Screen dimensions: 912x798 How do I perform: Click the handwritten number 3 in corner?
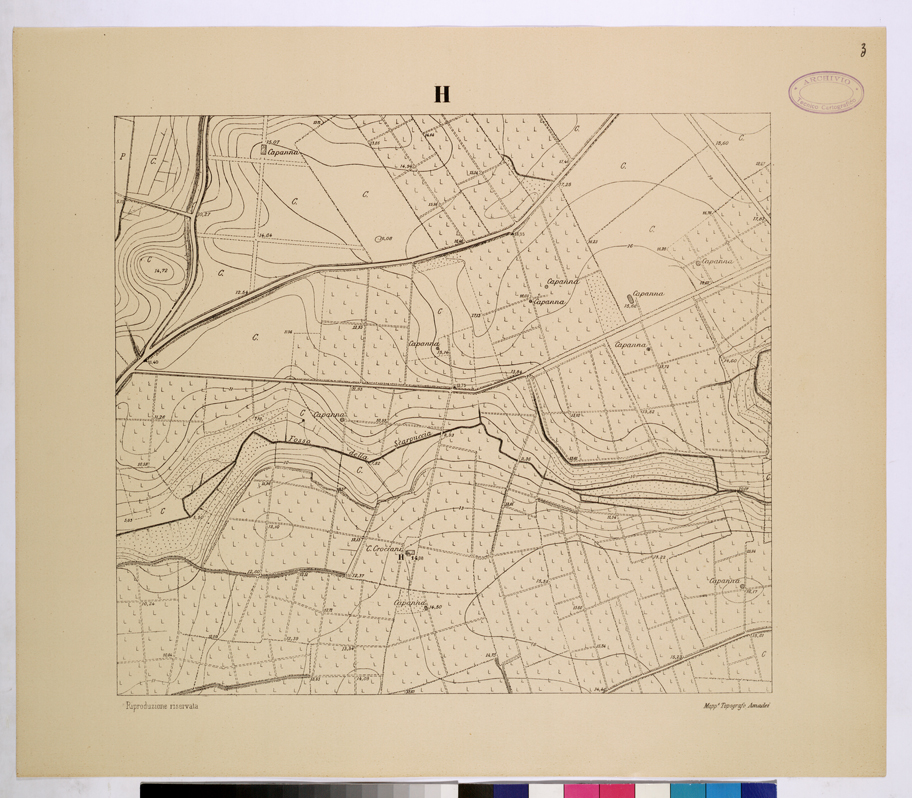point(860,53)
